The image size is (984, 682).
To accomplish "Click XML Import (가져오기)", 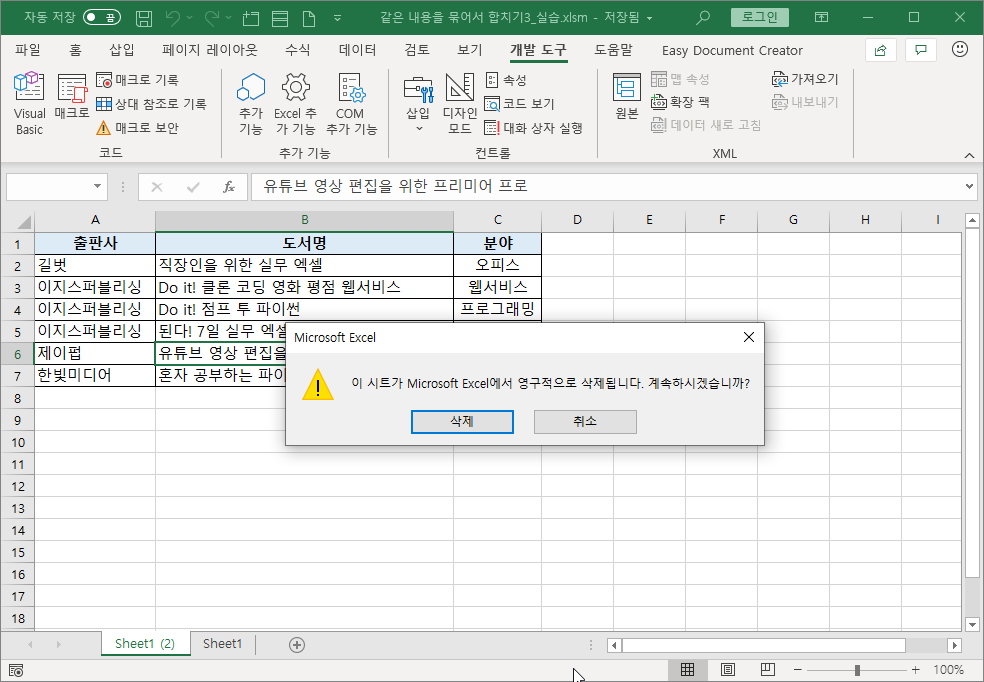I will pyautogui.click(x=805, y=78).
